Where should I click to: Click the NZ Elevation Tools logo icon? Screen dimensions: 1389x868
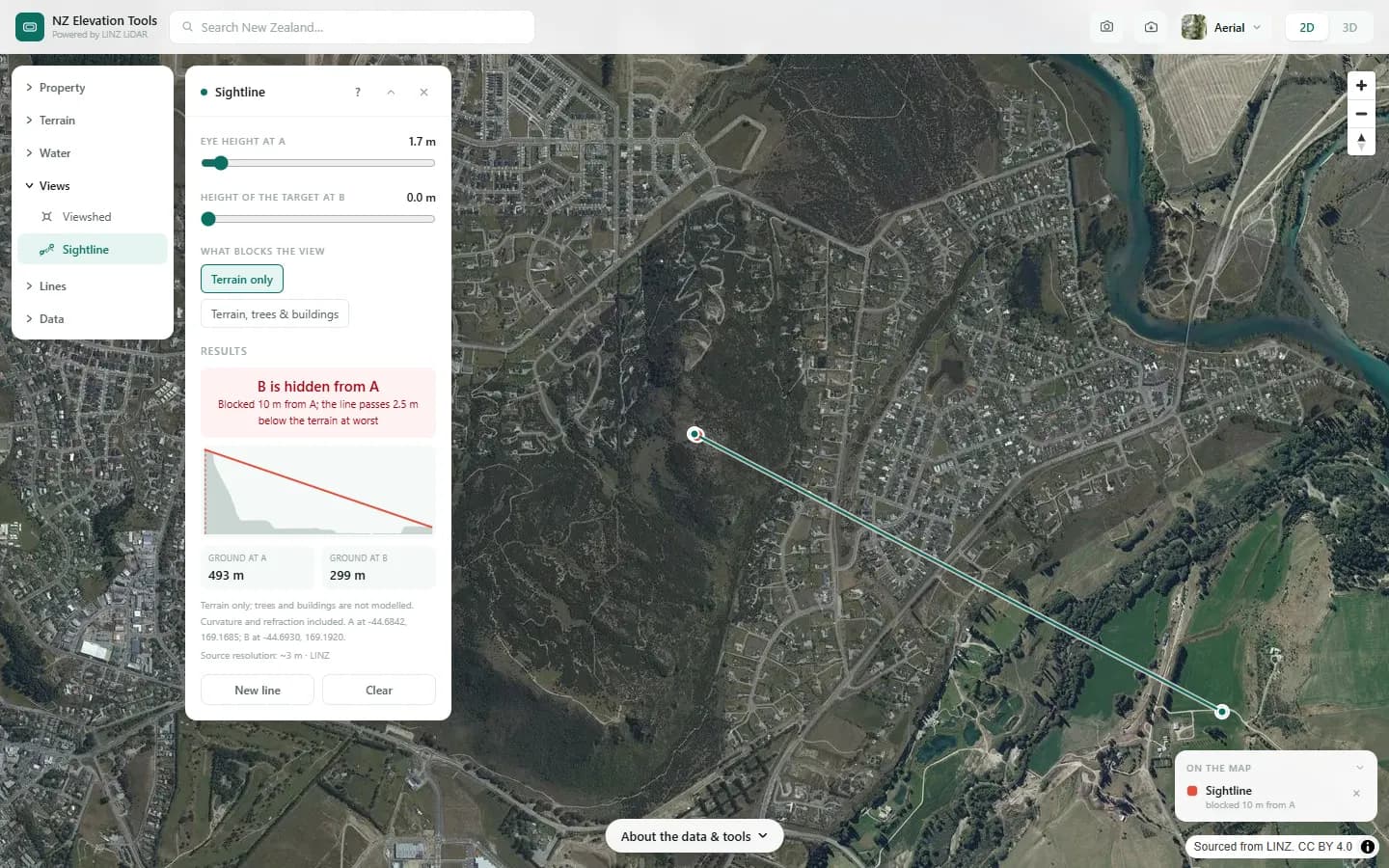[x=30, y=27]
